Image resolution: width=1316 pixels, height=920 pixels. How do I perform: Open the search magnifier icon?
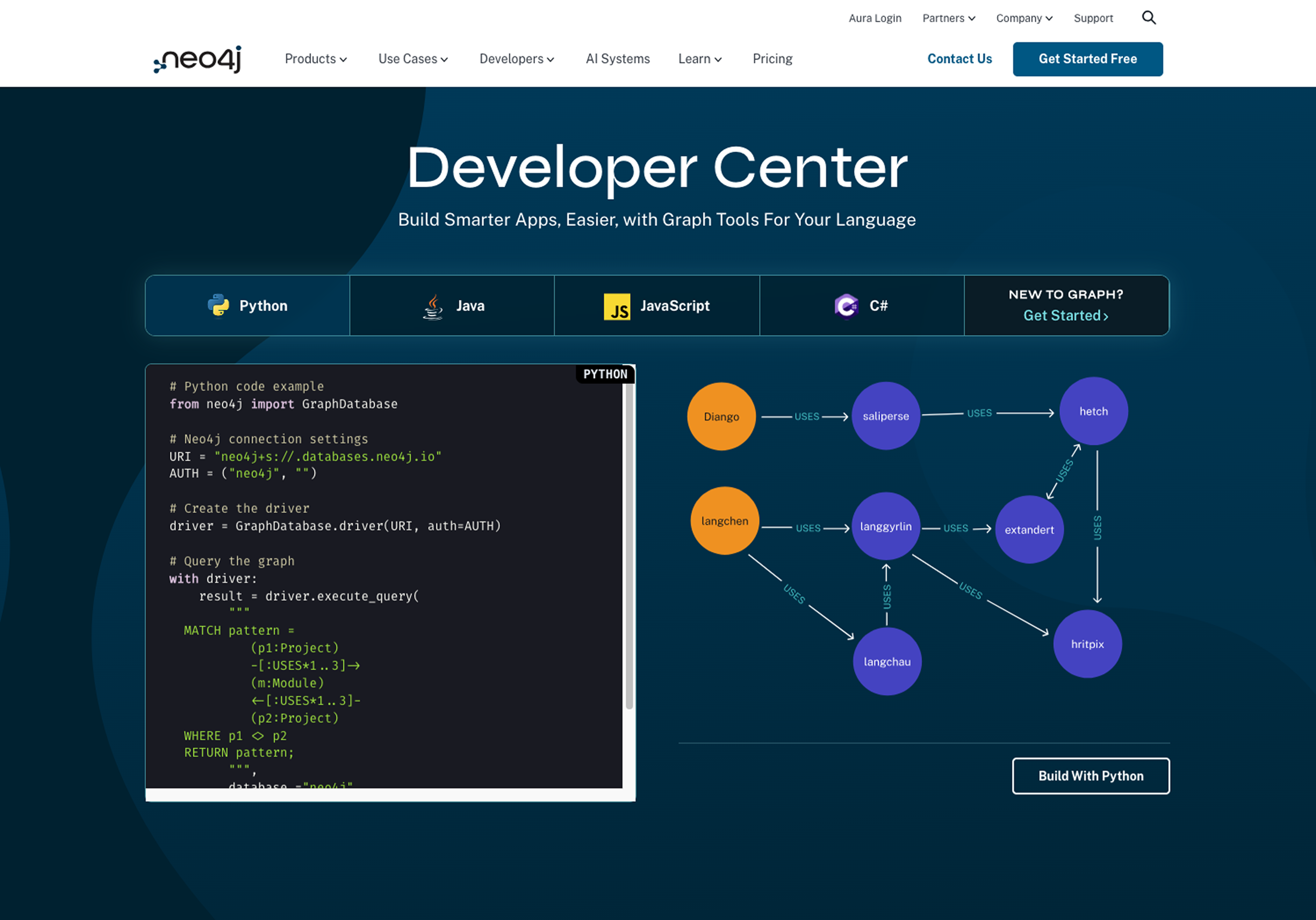pyautogui.click(x=1149, y=18)
